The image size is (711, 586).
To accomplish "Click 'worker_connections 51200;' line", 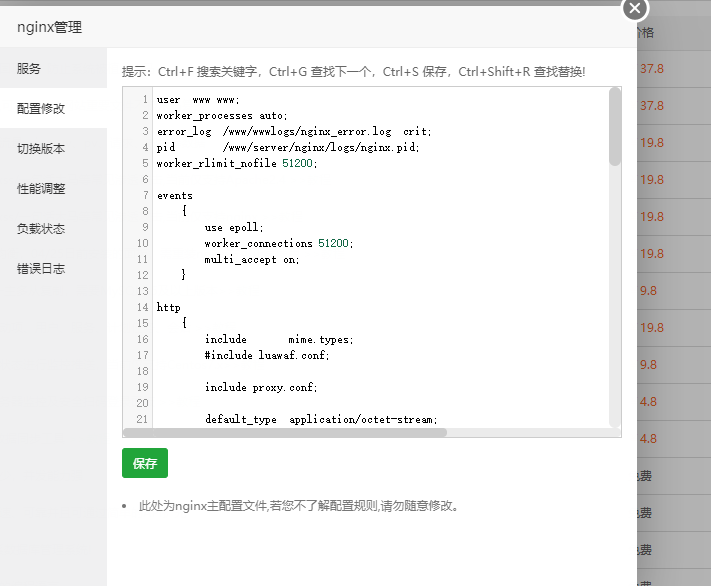I will point(278,243).
